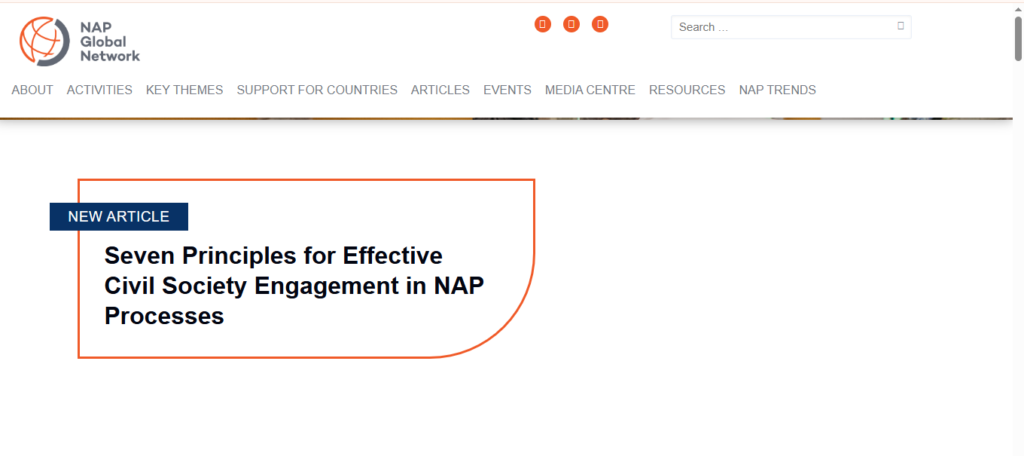Viewport: 1024px width, 456px height.
Task: Navigate to EVENTS page
Action: click(507, 90)
